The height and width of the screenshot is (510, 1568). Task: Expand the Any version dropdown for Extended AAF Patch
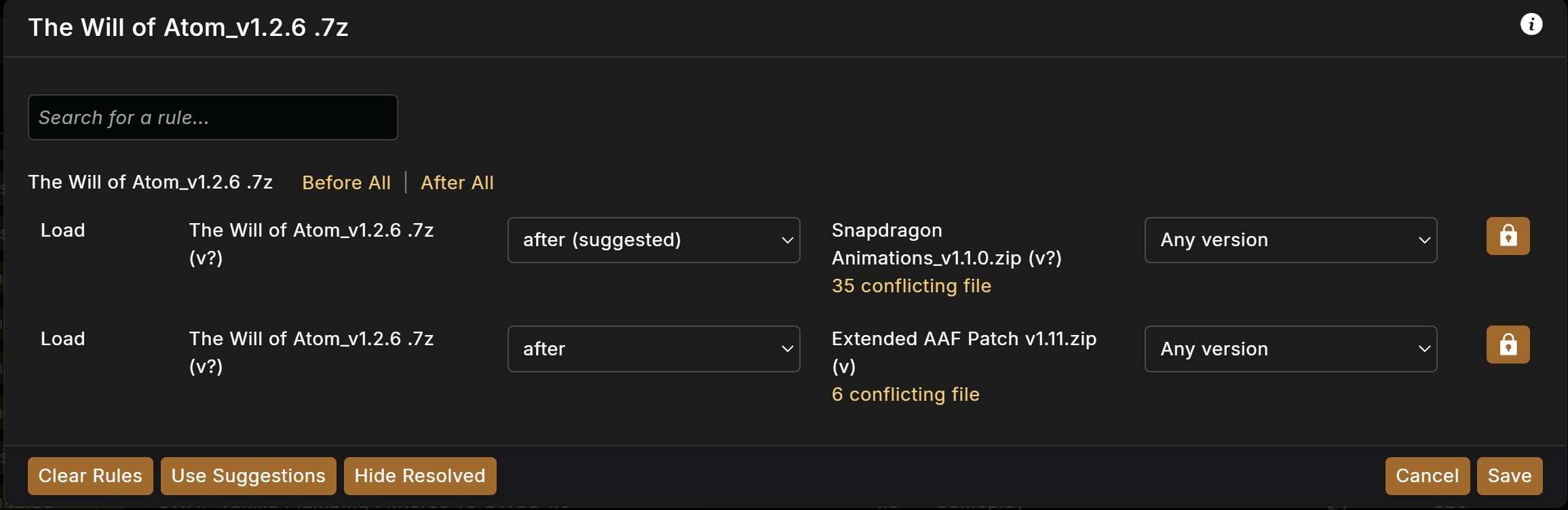coord(1290,349)
